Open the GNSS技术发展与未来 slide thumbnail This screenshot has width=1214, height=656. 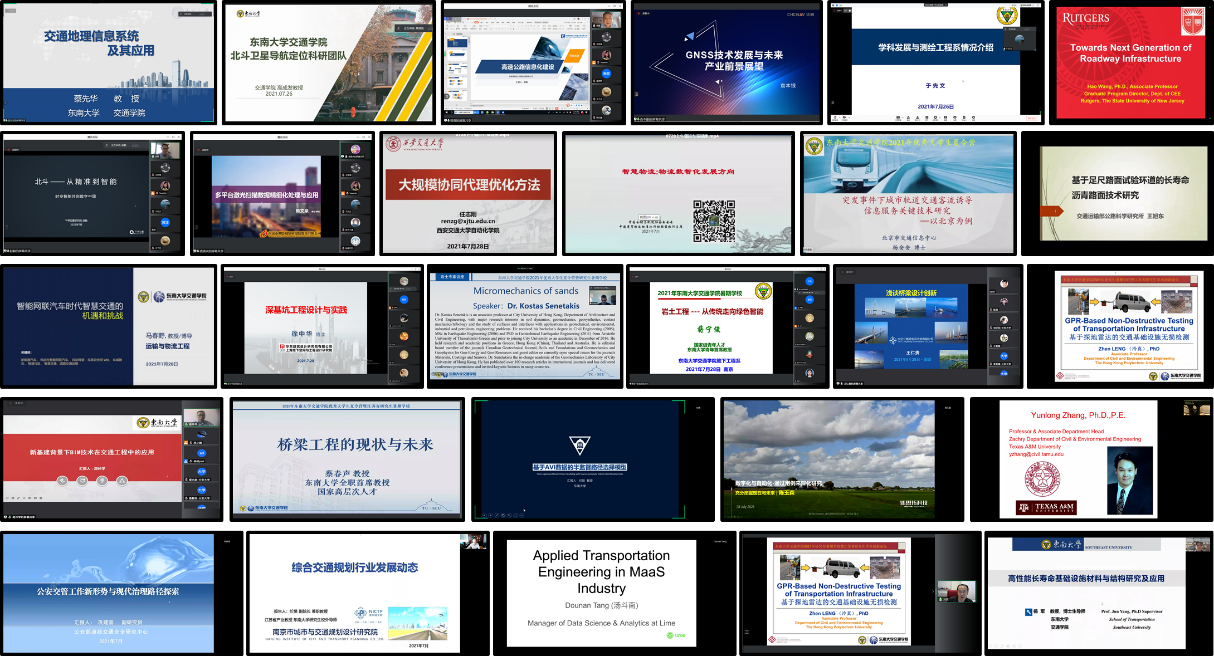[726, 62]
